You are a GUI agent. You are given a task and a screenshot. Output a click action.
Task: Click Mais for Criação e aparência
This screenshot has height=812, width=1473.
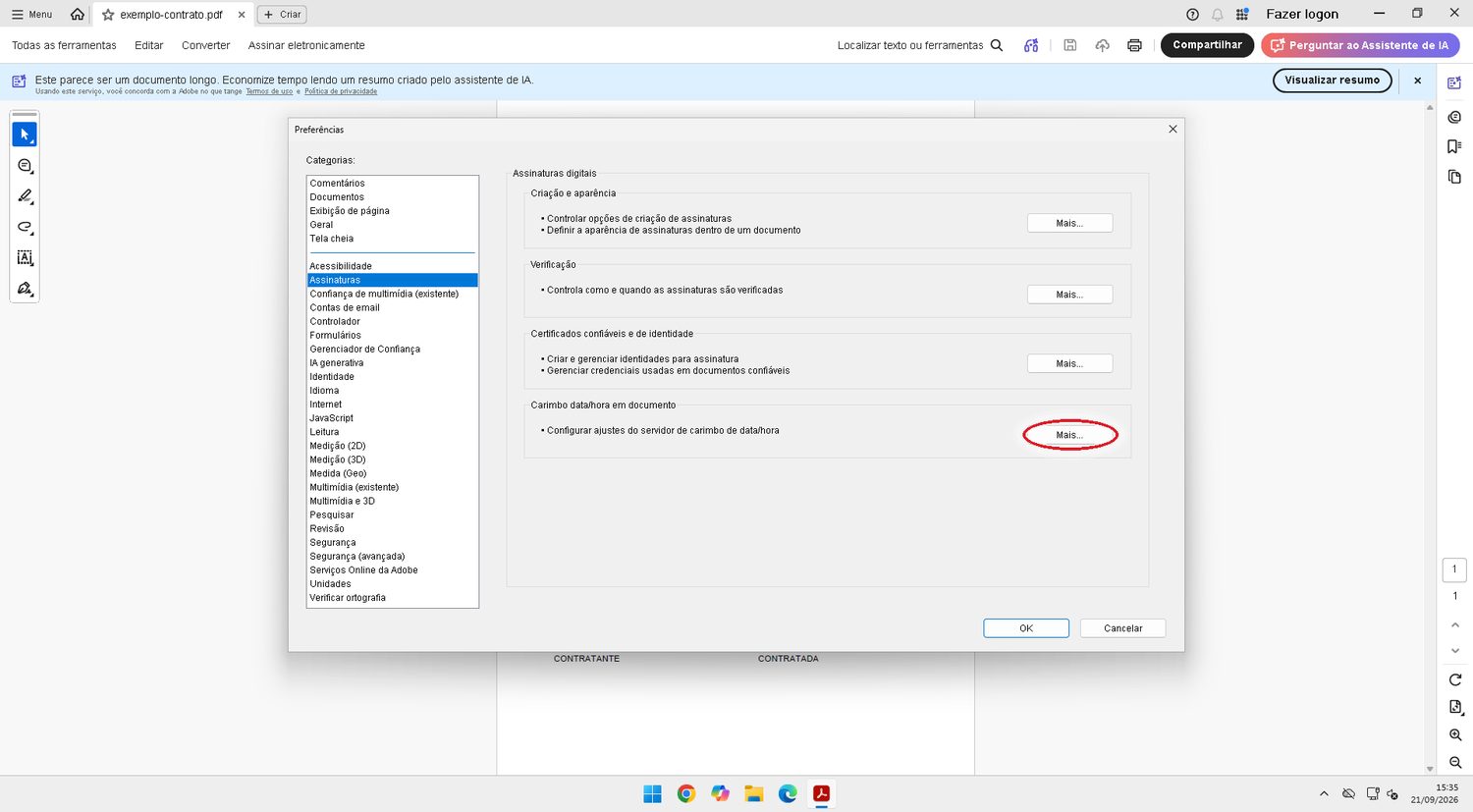[x=1069, y=223]
